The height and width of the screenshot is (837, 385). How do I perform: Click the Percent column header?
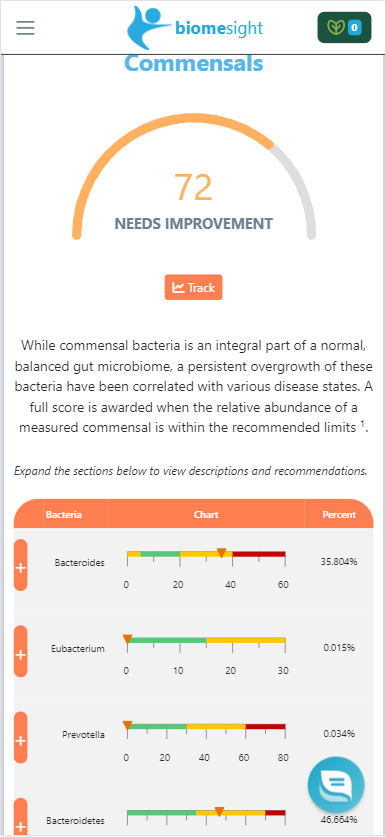click(339, 515)
